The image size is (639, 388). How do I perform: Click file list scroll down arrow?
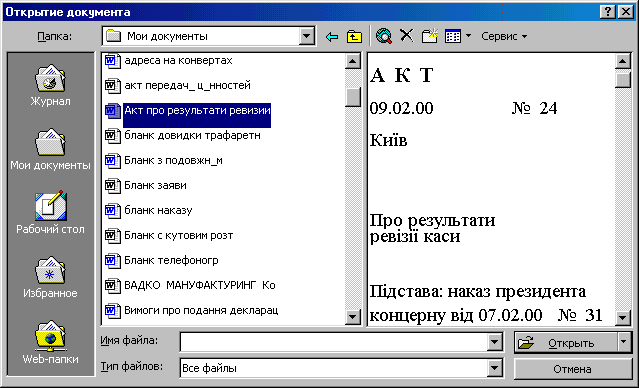[x=353, y=317]
